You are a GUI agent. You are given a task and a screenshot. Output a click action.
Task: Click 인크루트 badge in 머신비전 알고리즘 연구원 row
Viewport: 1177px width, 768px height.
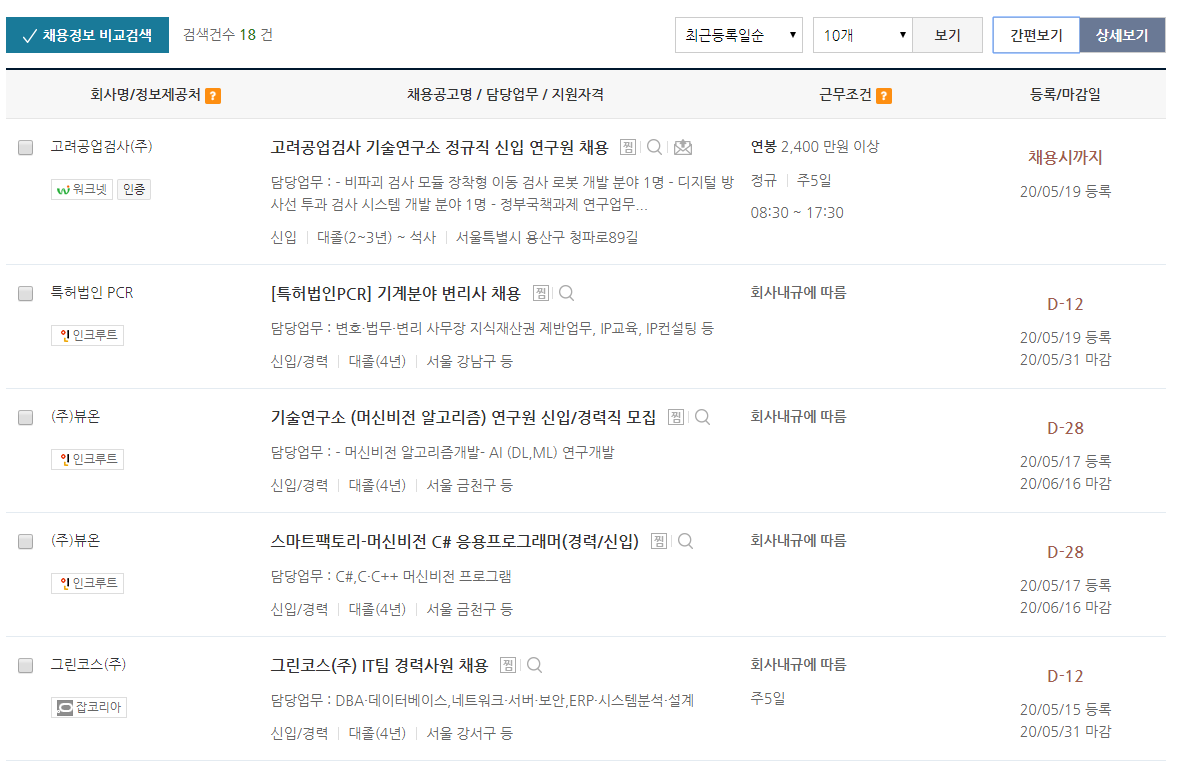pyautogui.click(x=88, y=459)
